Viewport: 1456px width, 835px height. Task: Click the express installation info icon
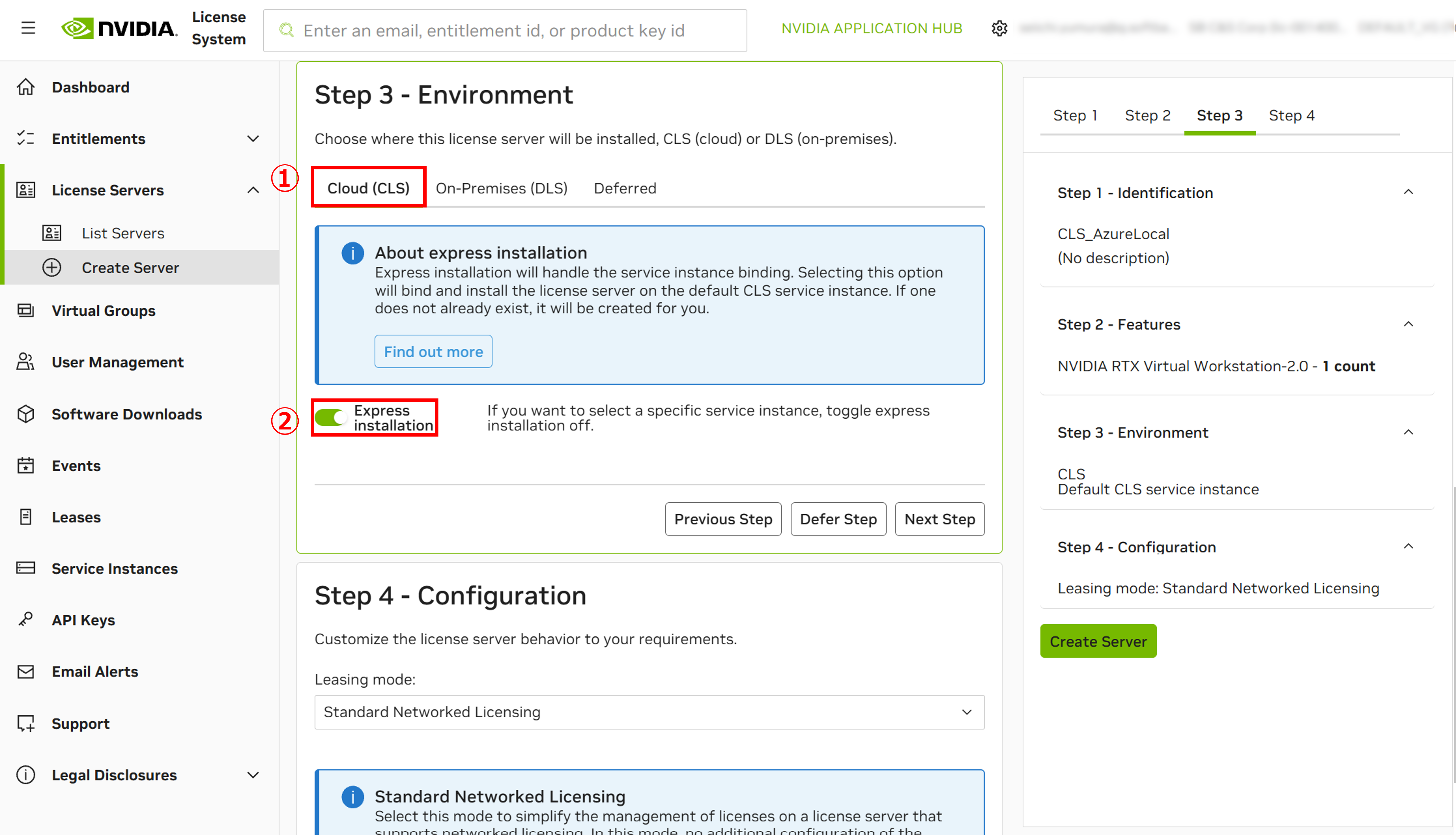[352, 253]
